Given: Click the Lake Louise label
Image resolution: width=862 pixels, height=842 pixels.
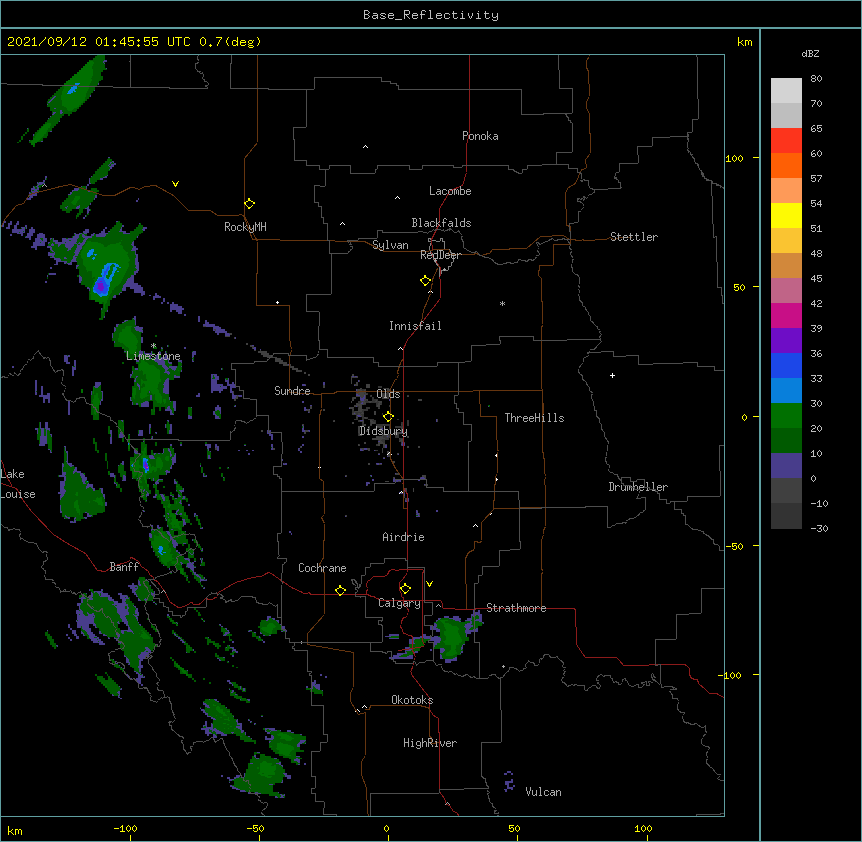Looking at the screenshot, I should [x=18, y=484].
